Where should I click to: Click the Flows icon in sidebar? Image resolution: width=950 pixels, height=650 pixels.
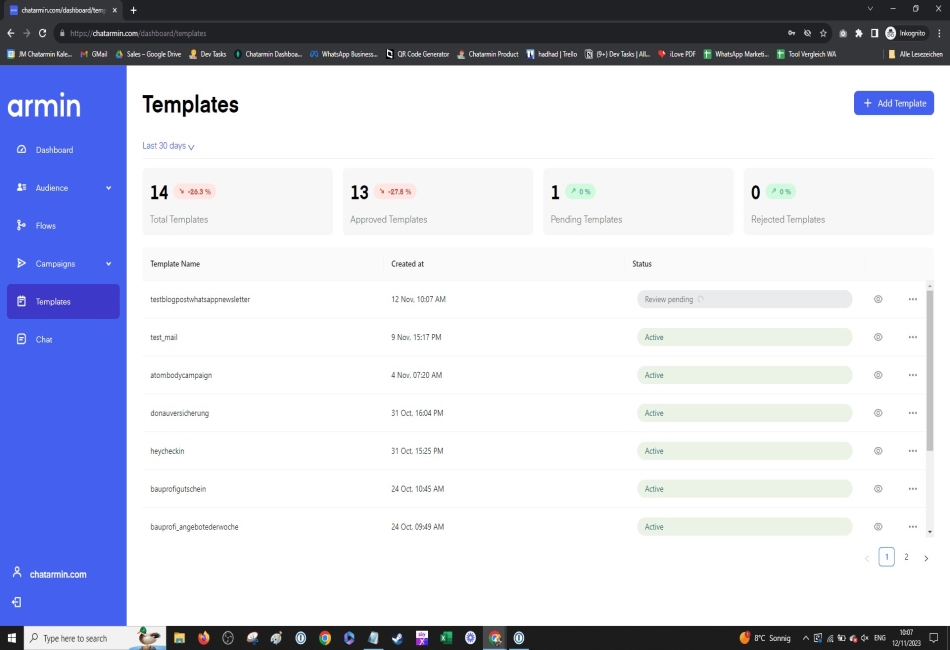click(x=22, y=226)
